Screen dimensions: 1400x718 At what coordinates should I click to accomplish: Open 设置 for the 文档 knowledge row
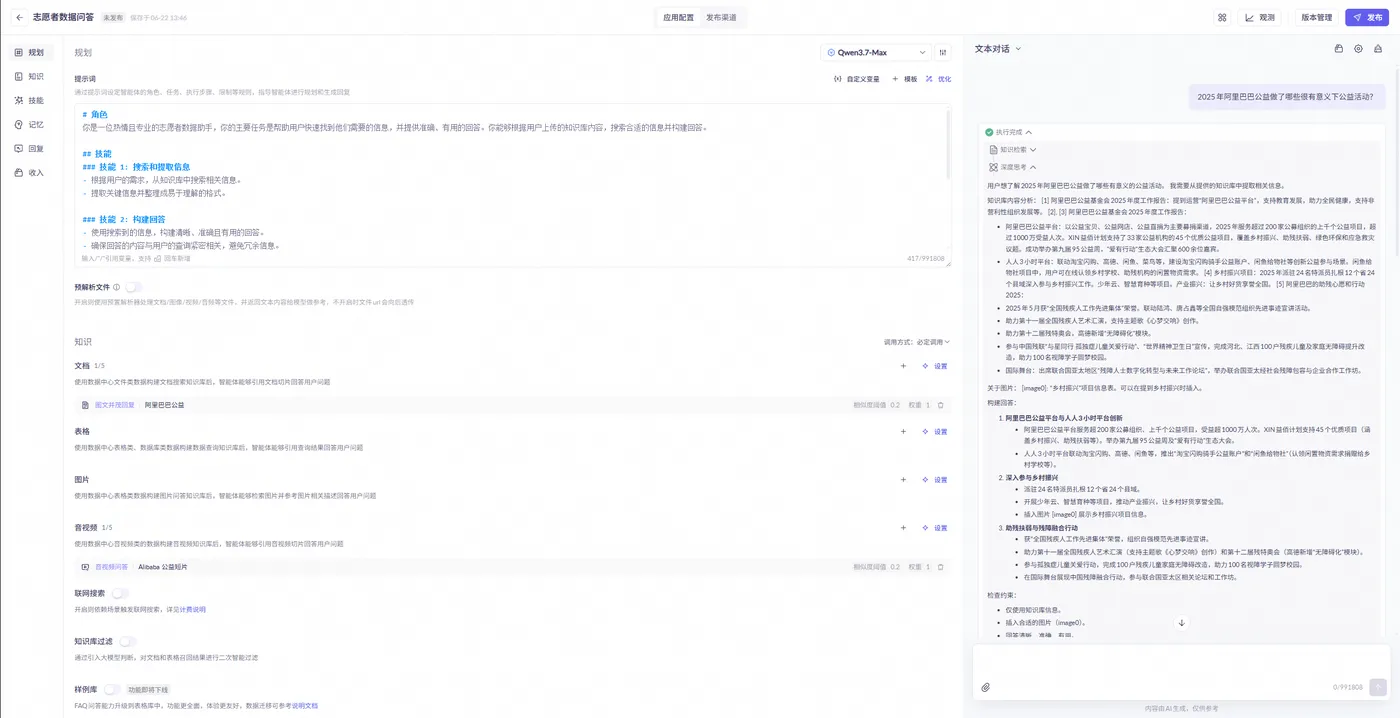[935, 366]
